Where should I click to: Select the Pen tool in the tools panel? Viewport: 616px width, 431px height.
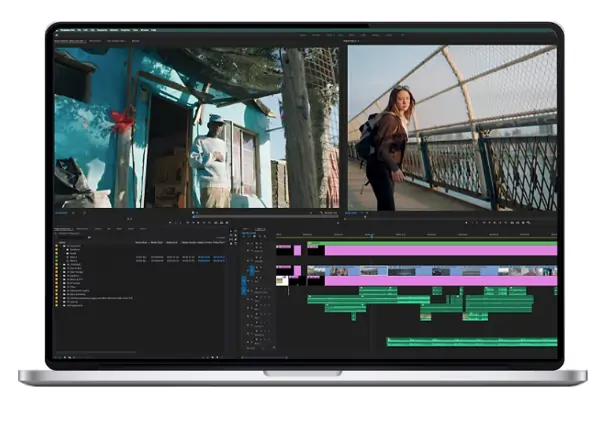click(x=235, y=239)
